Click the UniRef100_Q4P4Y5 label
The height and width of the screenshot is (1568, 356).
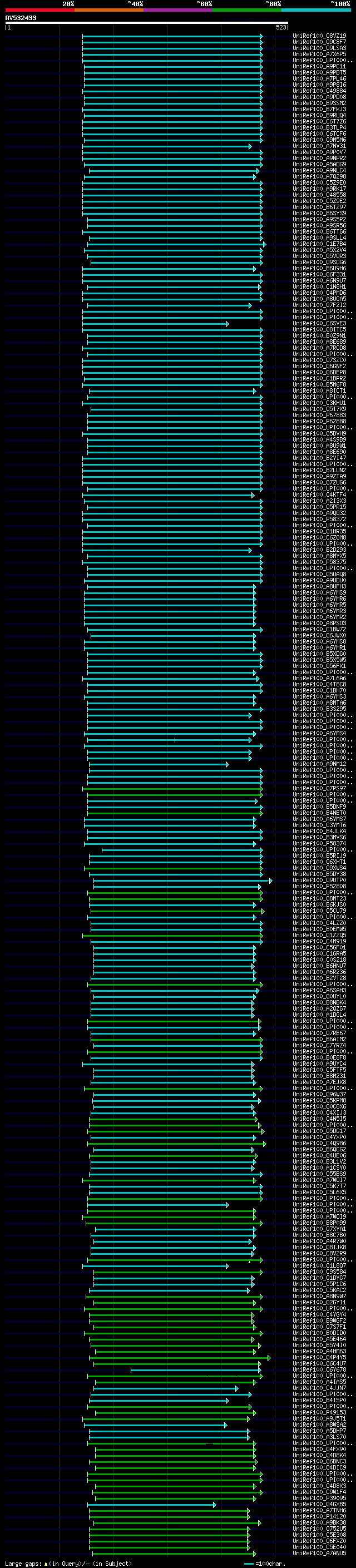pyautogui.click(x=319, y=1357)
